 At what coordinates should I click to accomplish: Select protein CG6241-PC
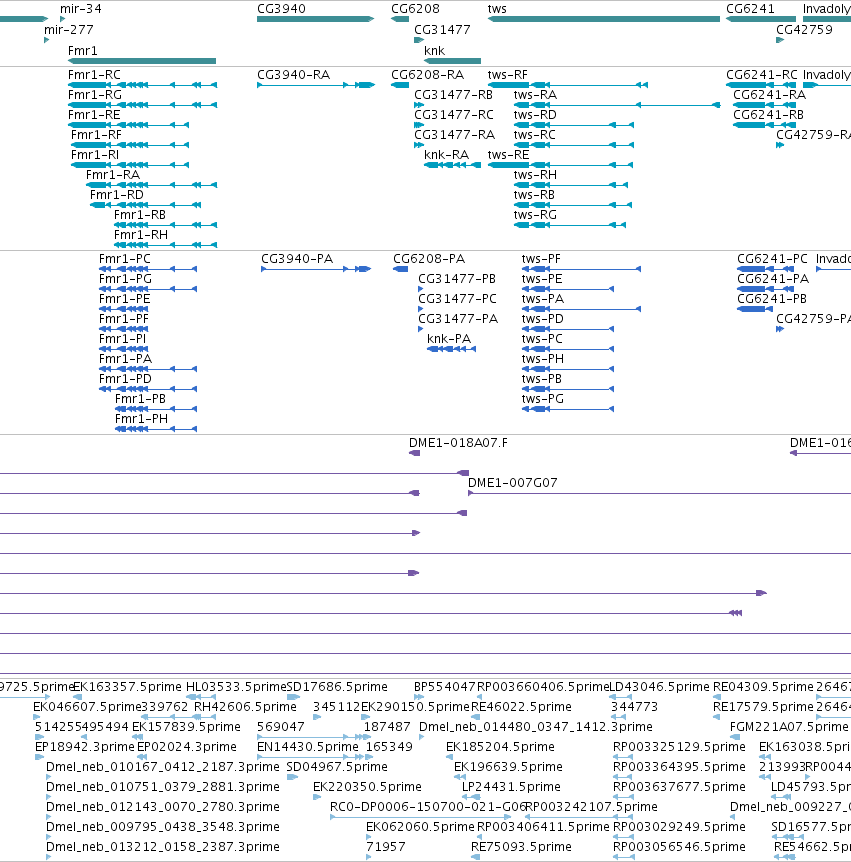coord(765,269)
